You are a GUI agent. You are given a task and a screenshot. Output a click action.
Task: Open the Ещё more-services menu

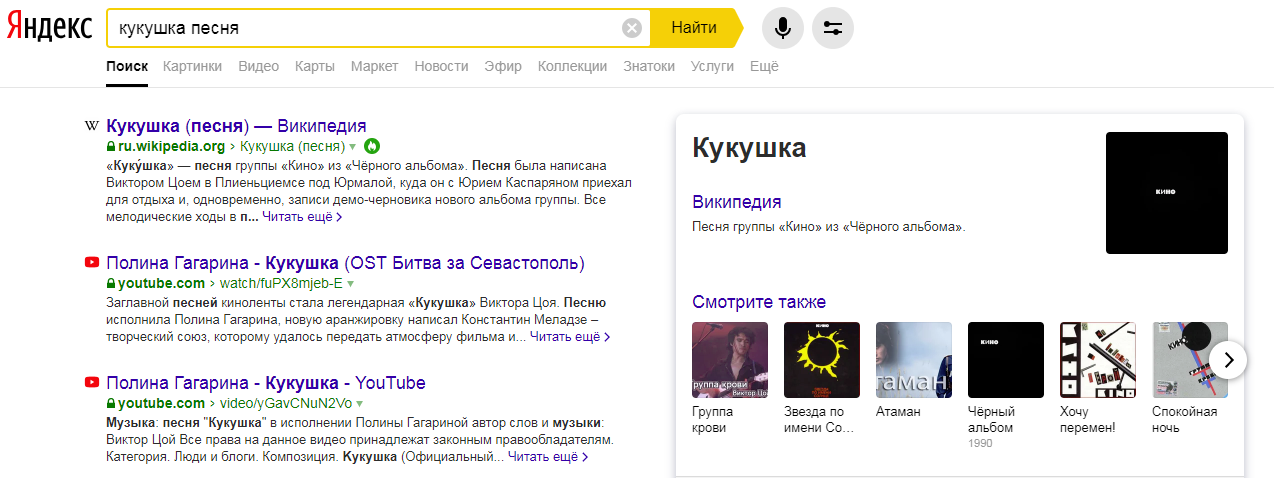point(764,66)
